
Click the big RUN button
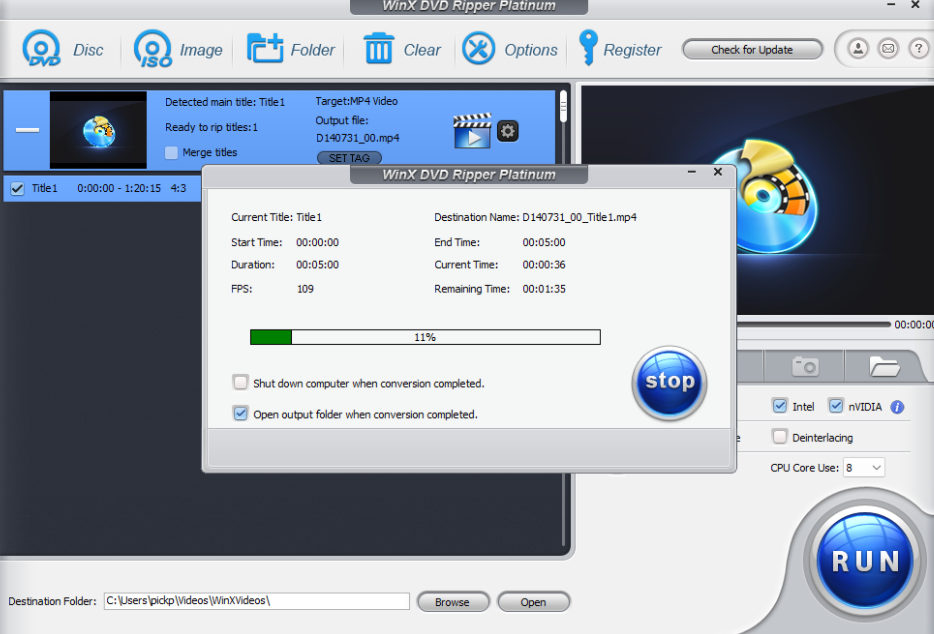click(x=864, y=561)
